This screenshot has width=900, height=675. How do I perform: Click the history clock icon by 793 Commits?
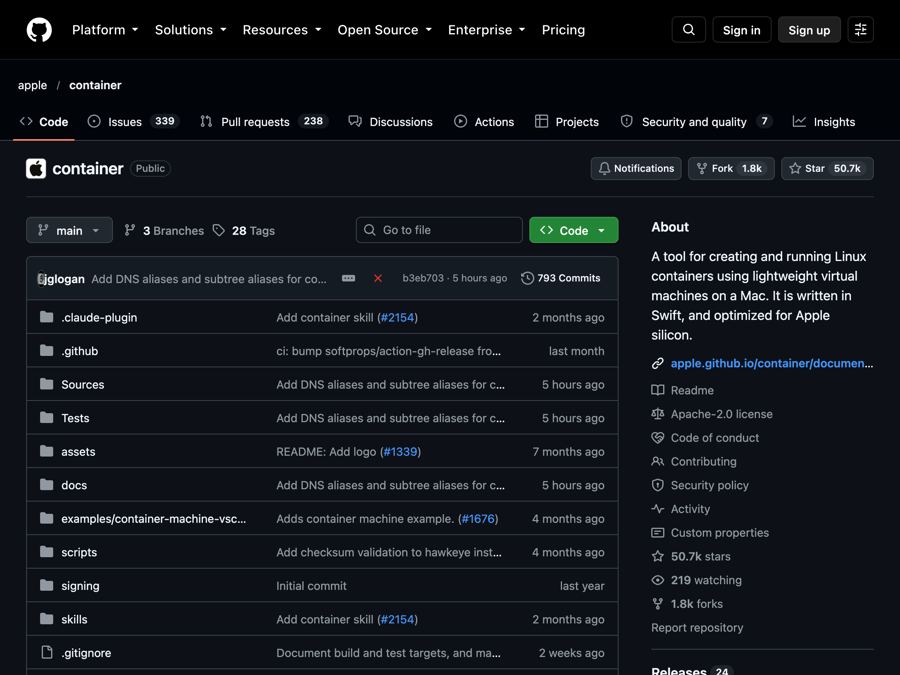[527, 278]
